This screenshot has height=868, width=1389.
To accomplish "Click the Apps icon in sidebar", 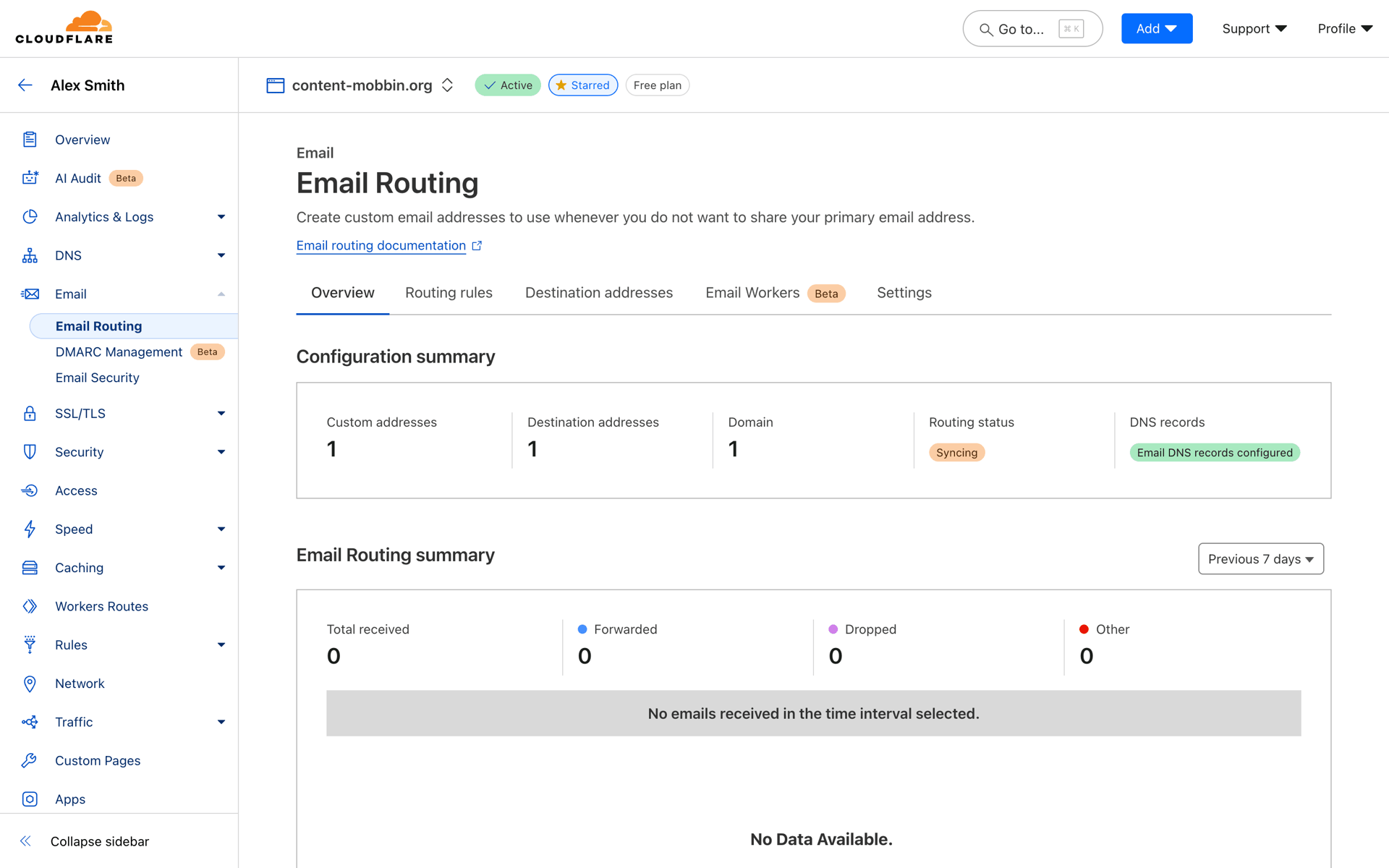I will [x=30, y=799].
